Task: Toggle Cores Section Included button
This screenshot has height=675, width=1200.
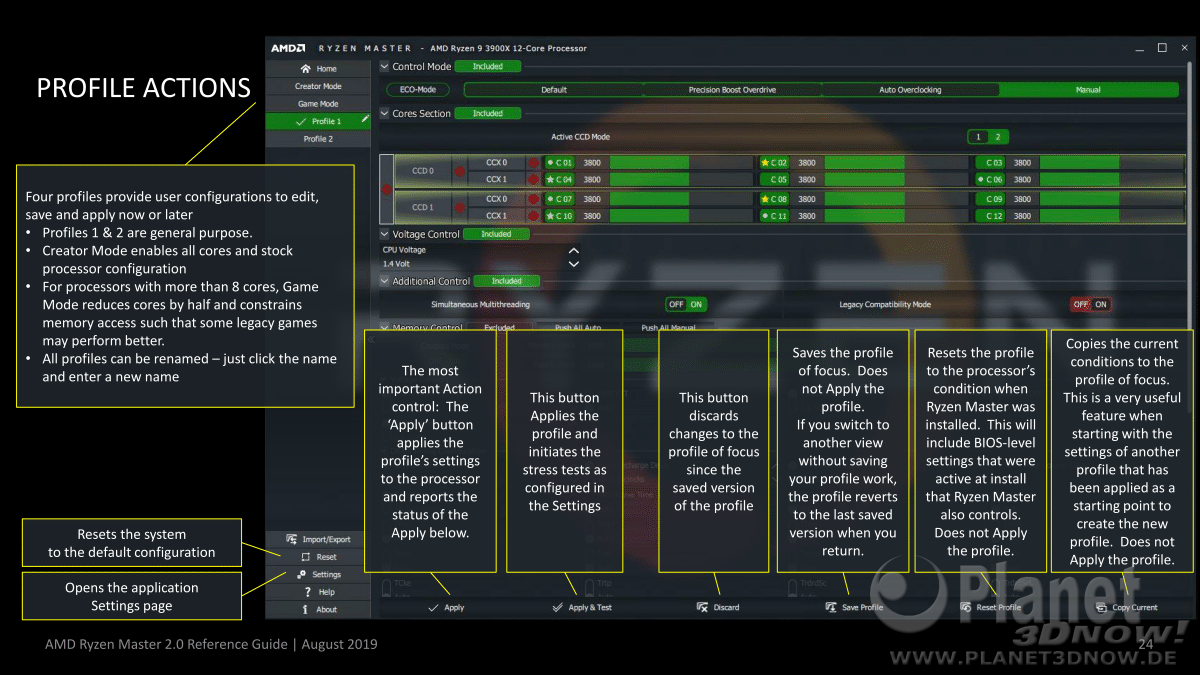Action: coord(488,113)
